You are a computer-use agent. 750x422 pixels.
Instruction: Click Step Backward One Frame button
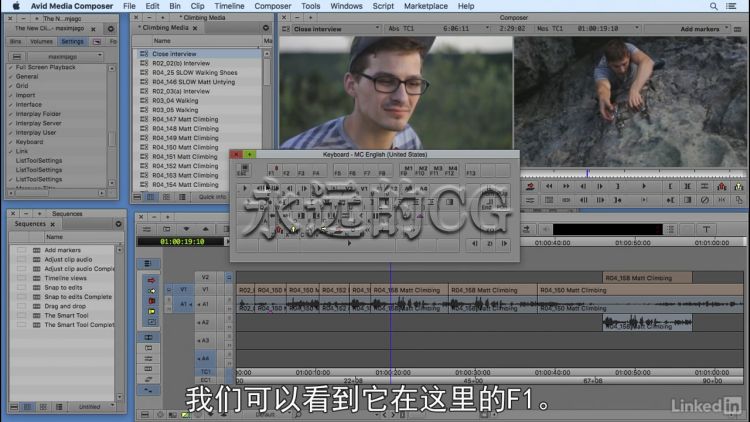point(583,186)
